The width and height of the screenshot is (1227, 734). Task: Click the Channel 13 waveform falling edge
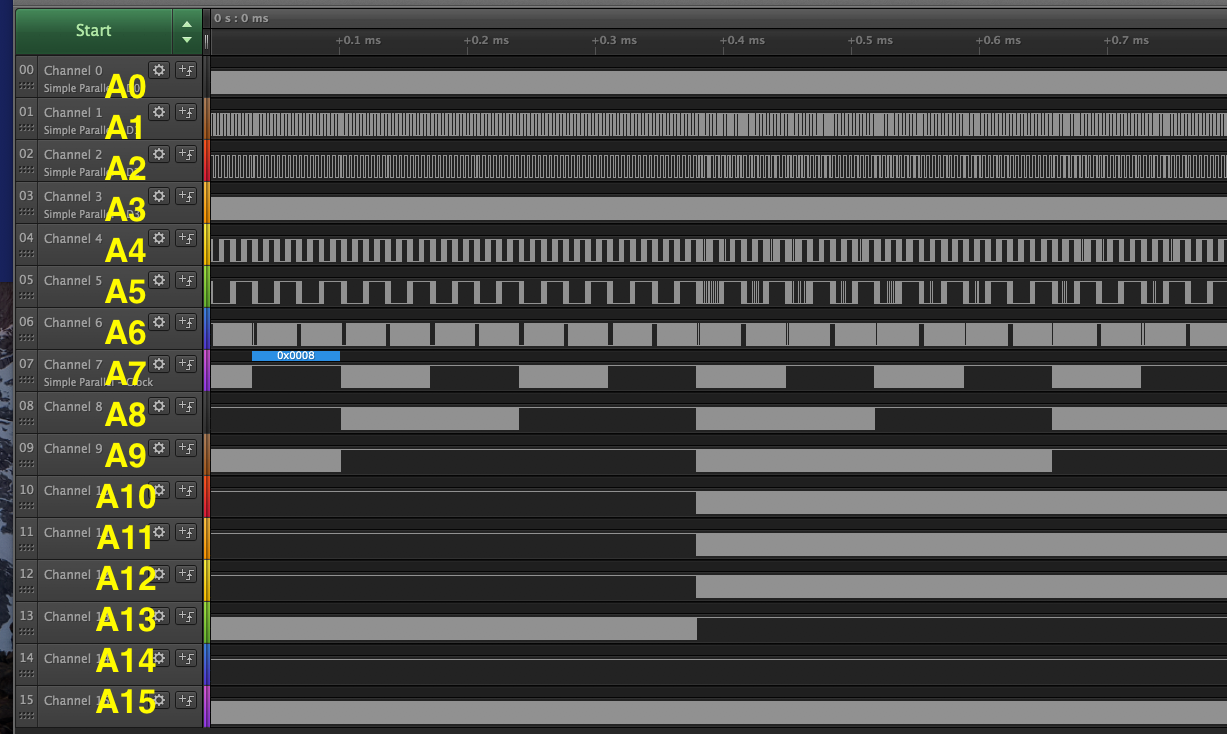point(697,629)
